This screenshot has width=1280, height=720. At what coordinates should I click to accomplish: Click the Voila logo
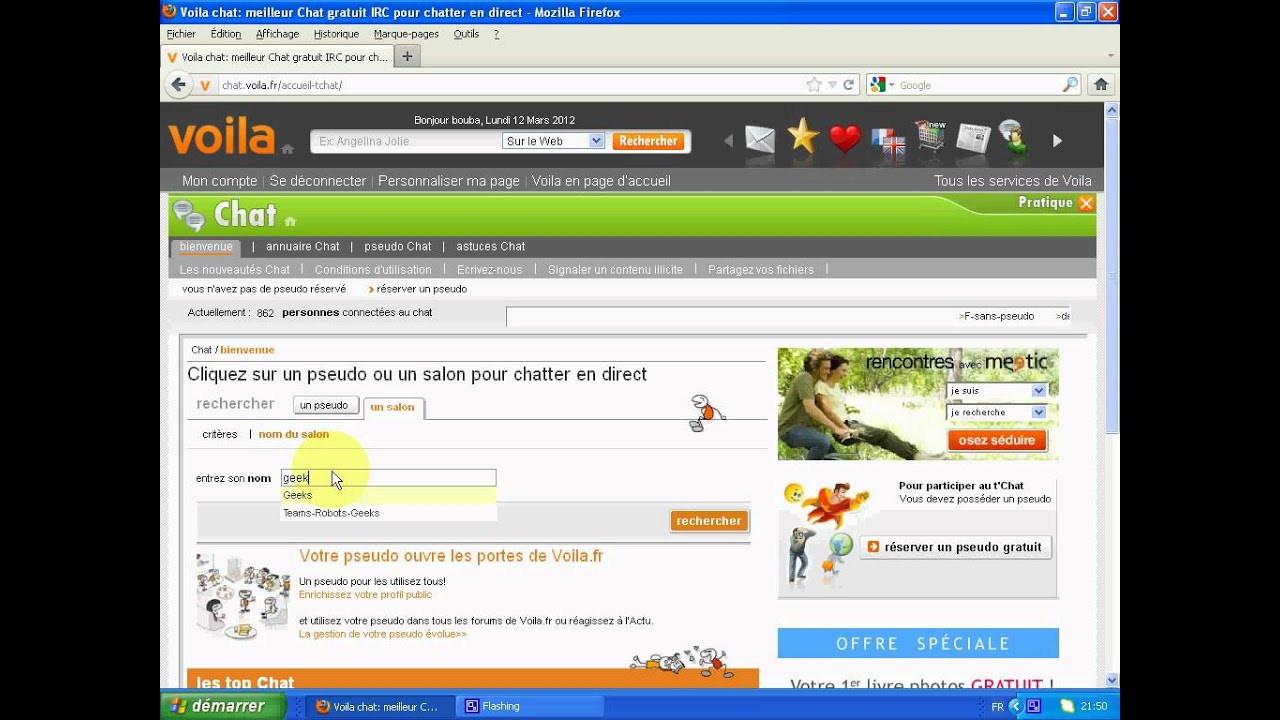coord(221,136)
